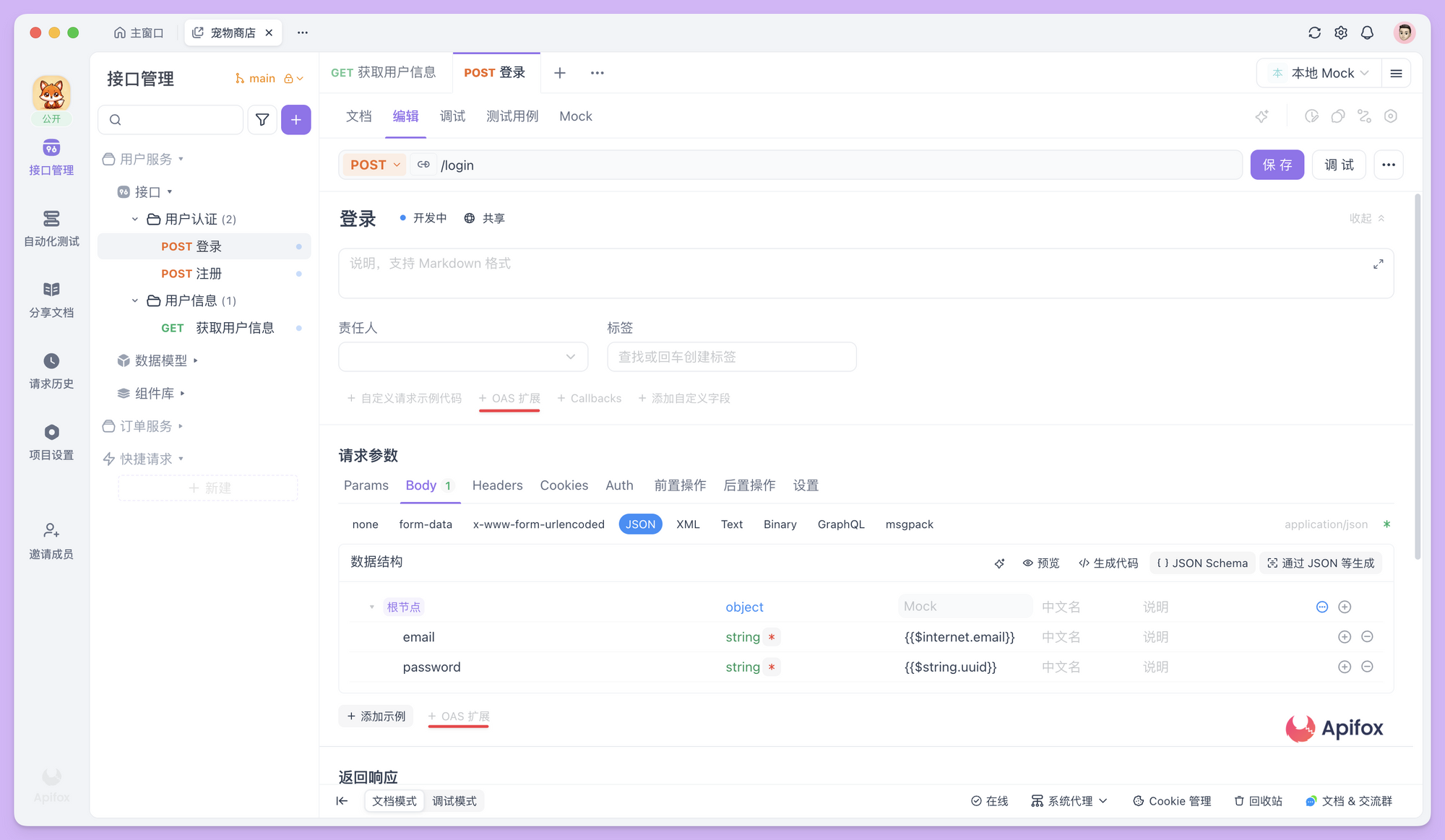The height and width of the screenshot is (840, 1445).
Task: Open the GET 获取用户信息 tab
Action: (384, 72)
